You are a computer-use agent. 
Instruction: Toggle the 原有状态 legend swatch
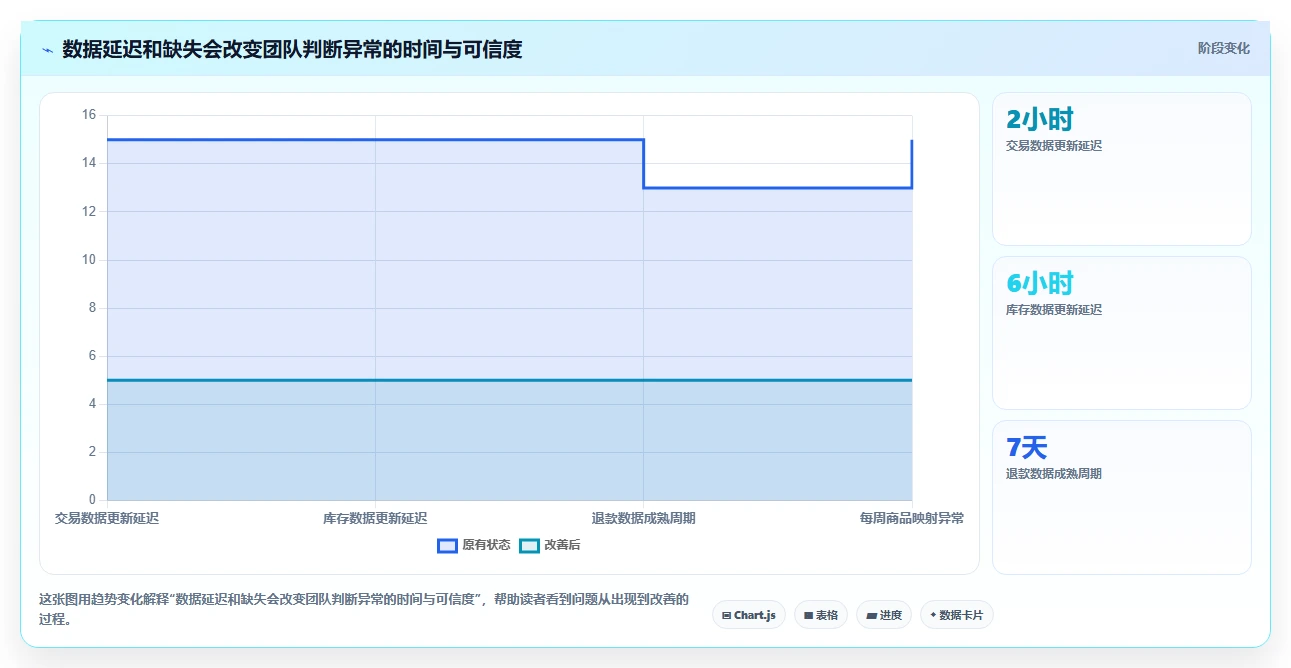pos(447,545)
